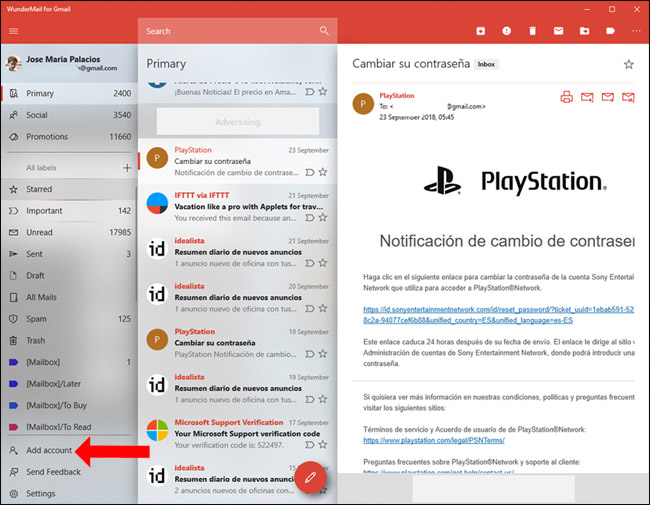Open the Sony password reset link
This screenshot has width=650, height=505.
tap(499, 315)
